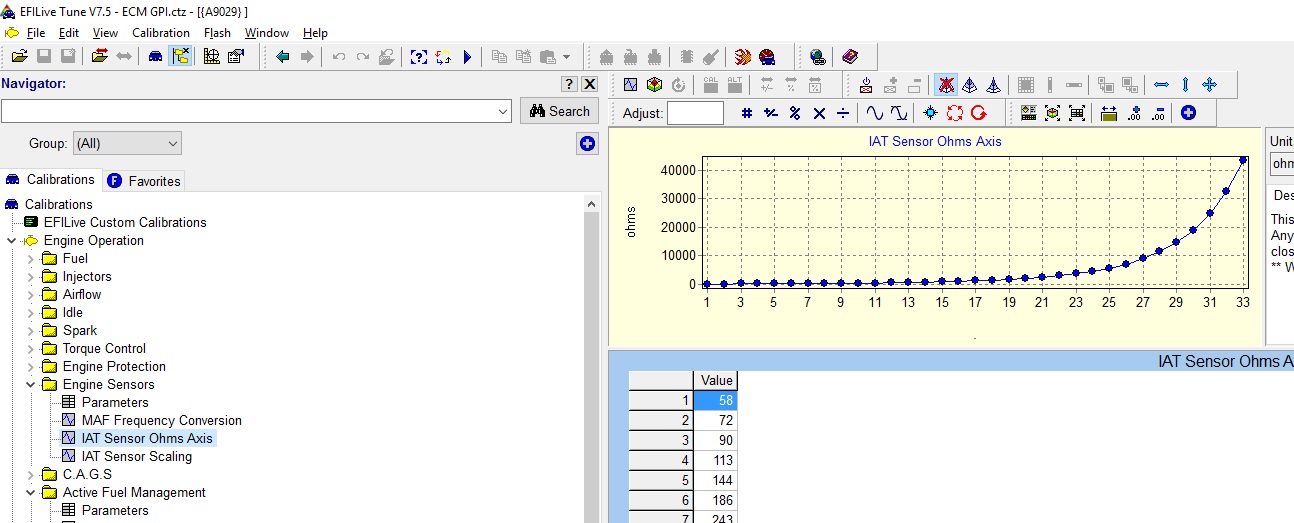Toggle the 2D line chart view button
Viewport: 1294px width, 523px height.
pos(630,85)
